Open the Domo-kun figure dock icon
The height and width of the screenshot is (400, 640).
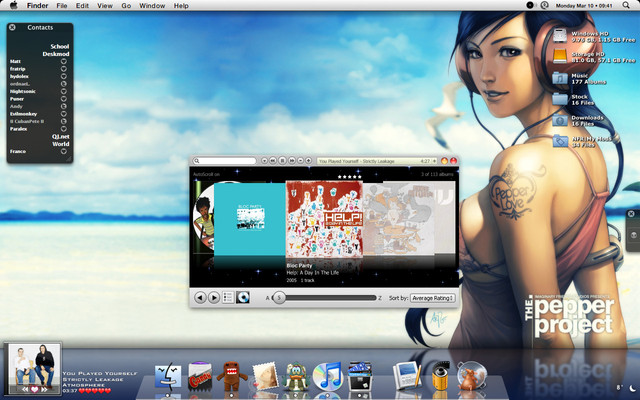click(232, 376)
